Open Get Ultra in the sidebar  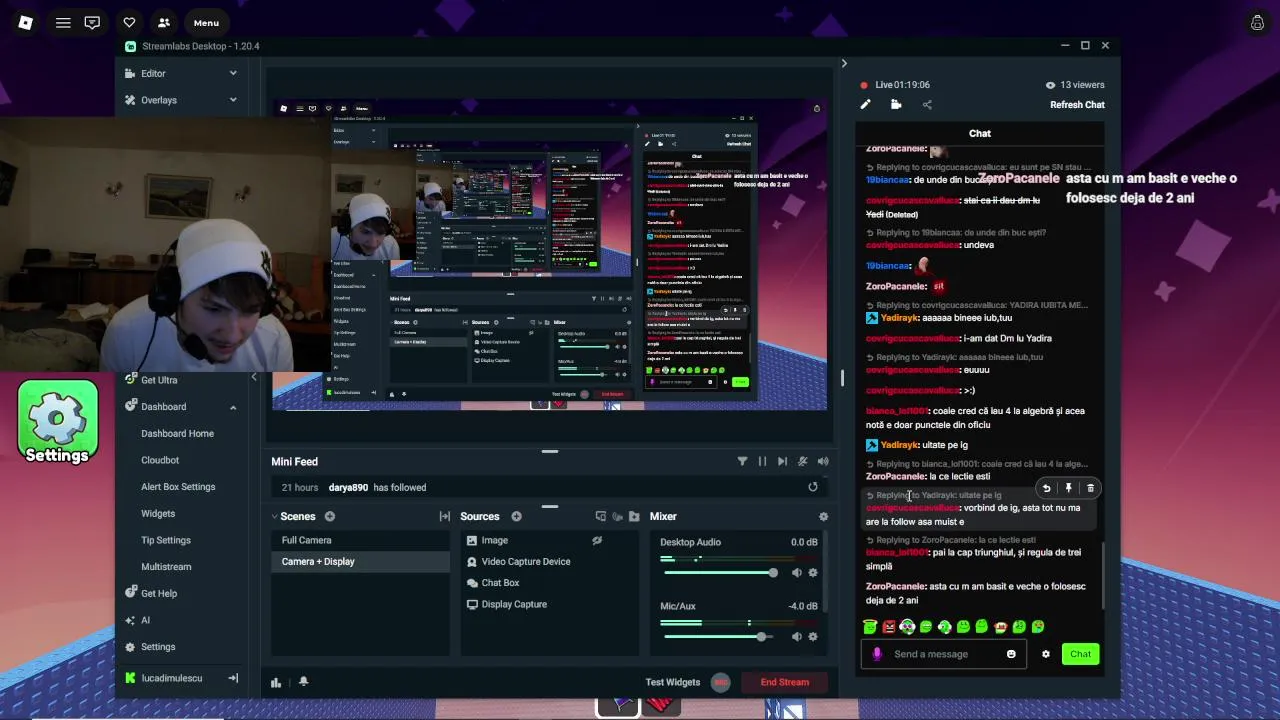159,380
